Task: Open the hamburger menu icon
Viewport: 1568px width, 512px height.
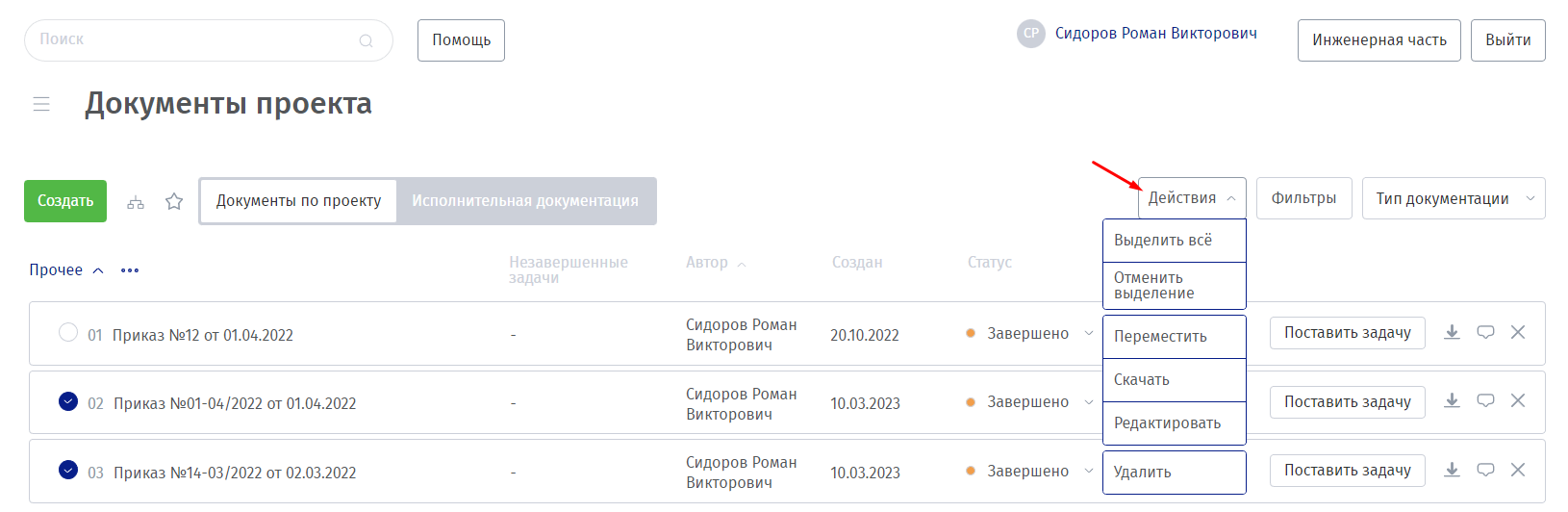Action: point(41,104)
